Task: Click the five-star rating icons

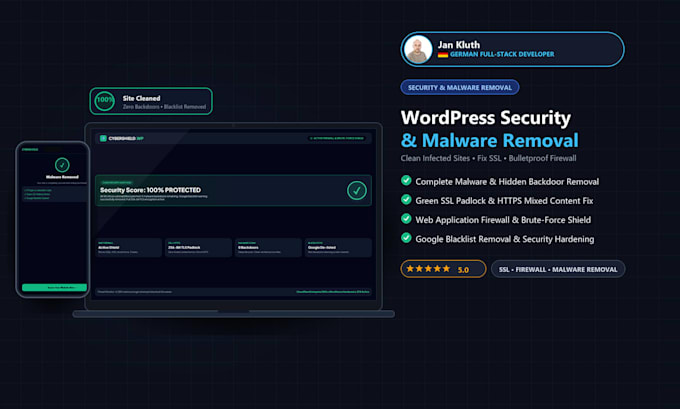Action: point(428,269)
